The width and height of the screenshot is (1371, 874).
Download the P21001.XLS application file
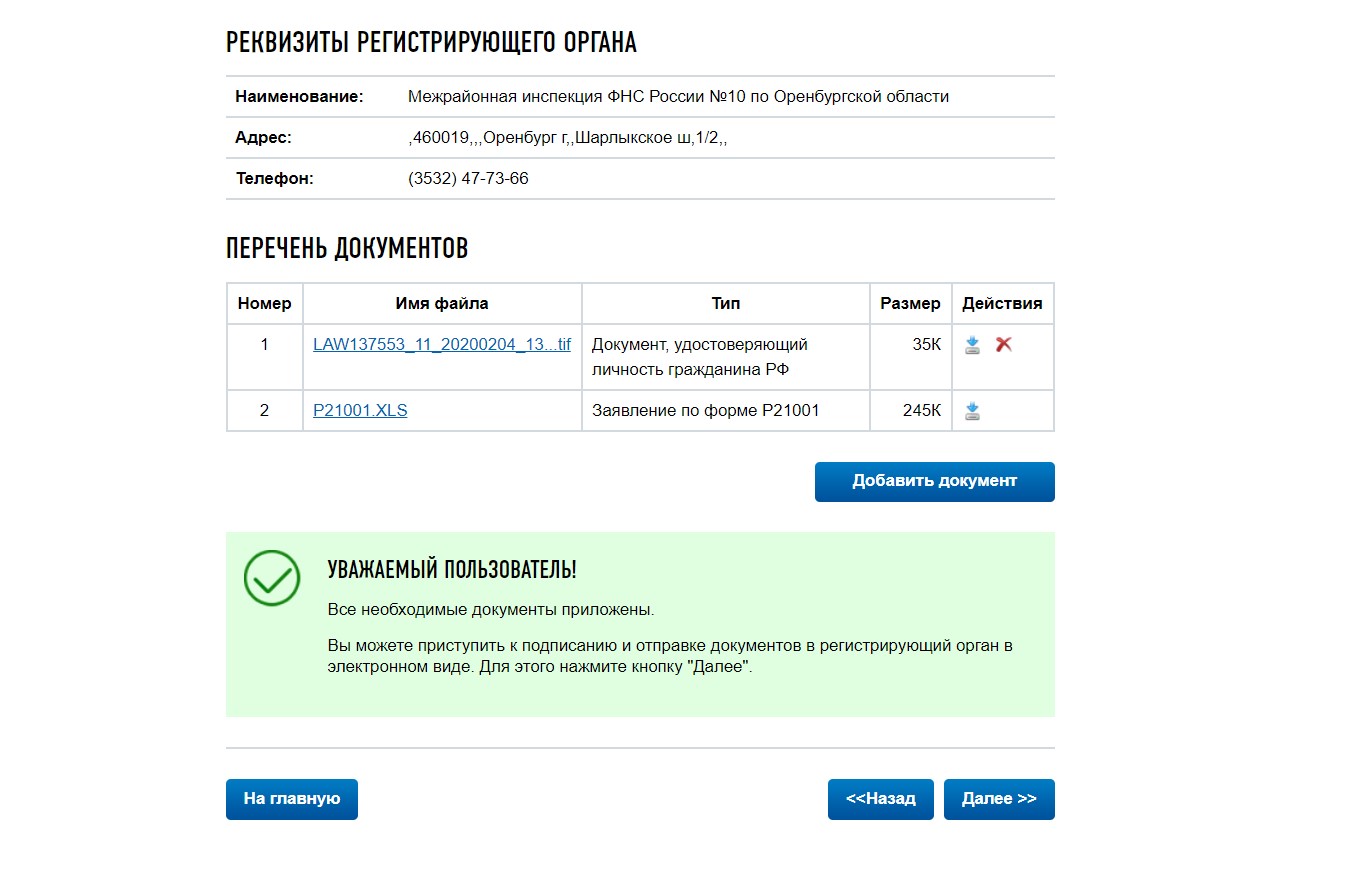pos(972,411)
